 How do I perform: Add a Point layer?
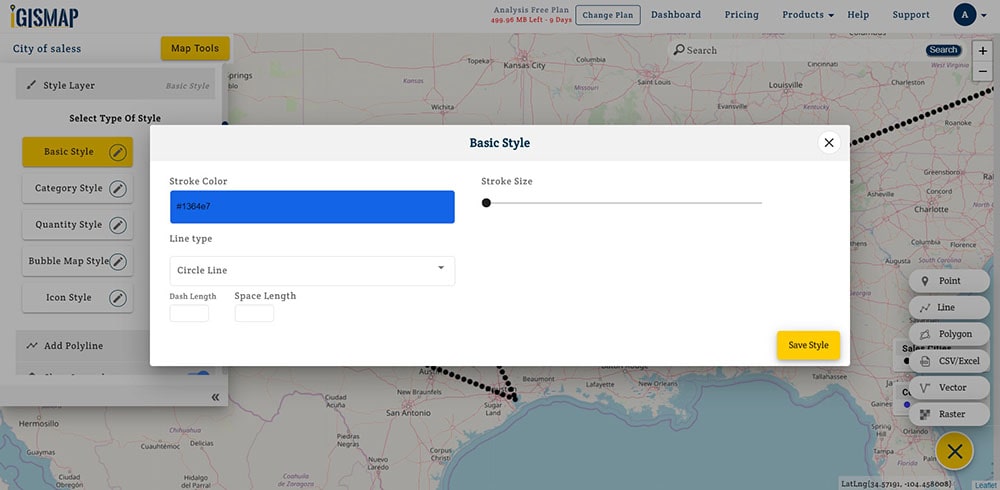(x=949, y=281)
